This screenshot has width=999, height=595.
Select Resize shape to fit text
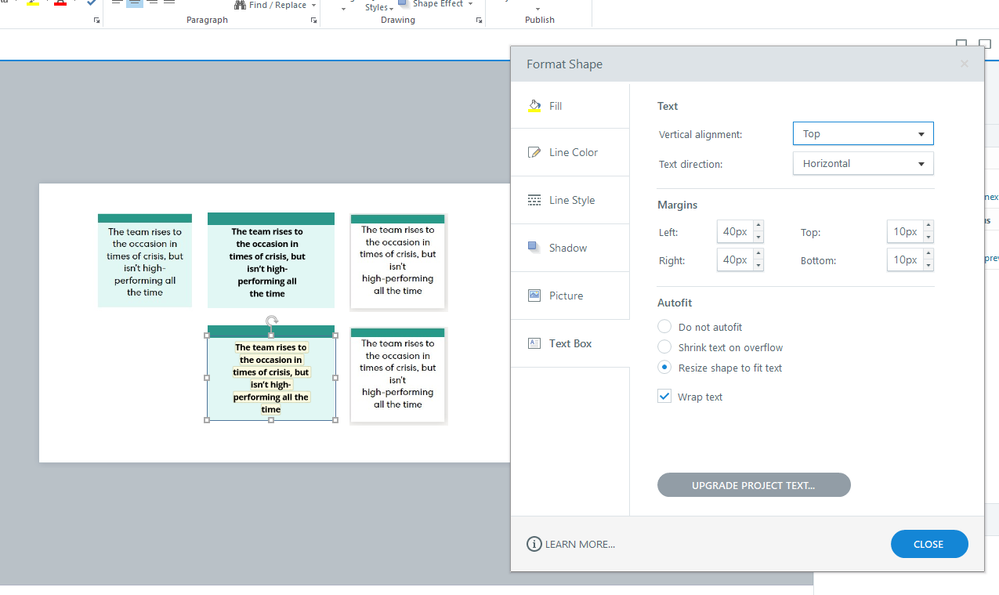click(x=665, y=368)
